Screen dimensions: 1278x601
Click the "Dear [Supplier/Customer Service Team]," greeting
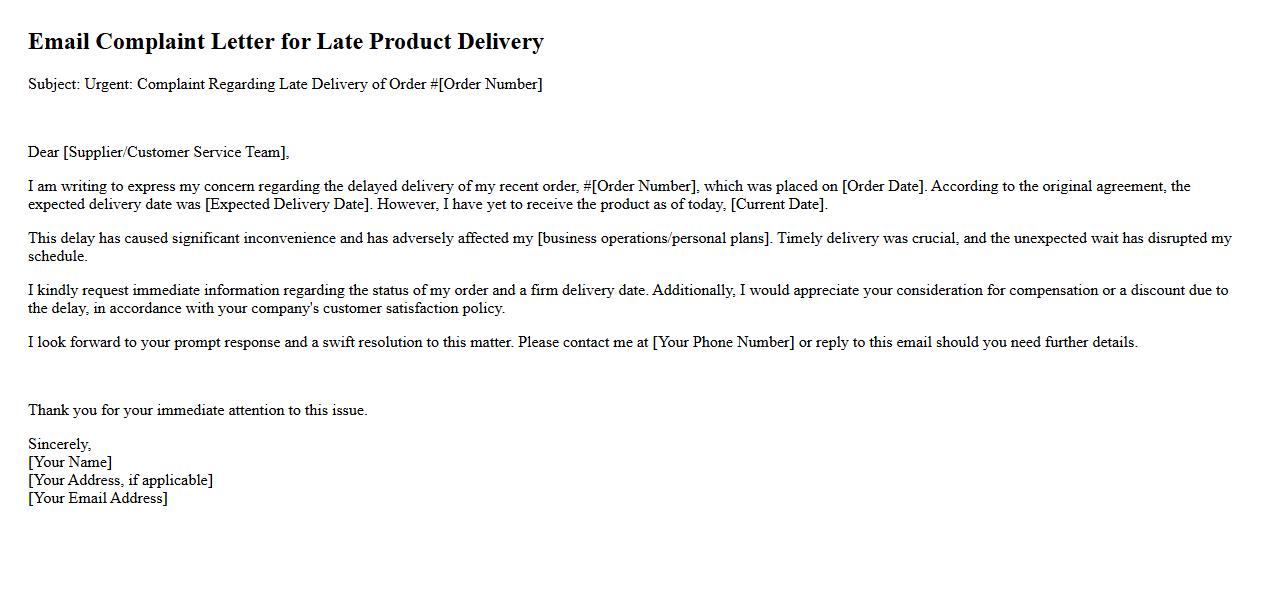[158, 152]
